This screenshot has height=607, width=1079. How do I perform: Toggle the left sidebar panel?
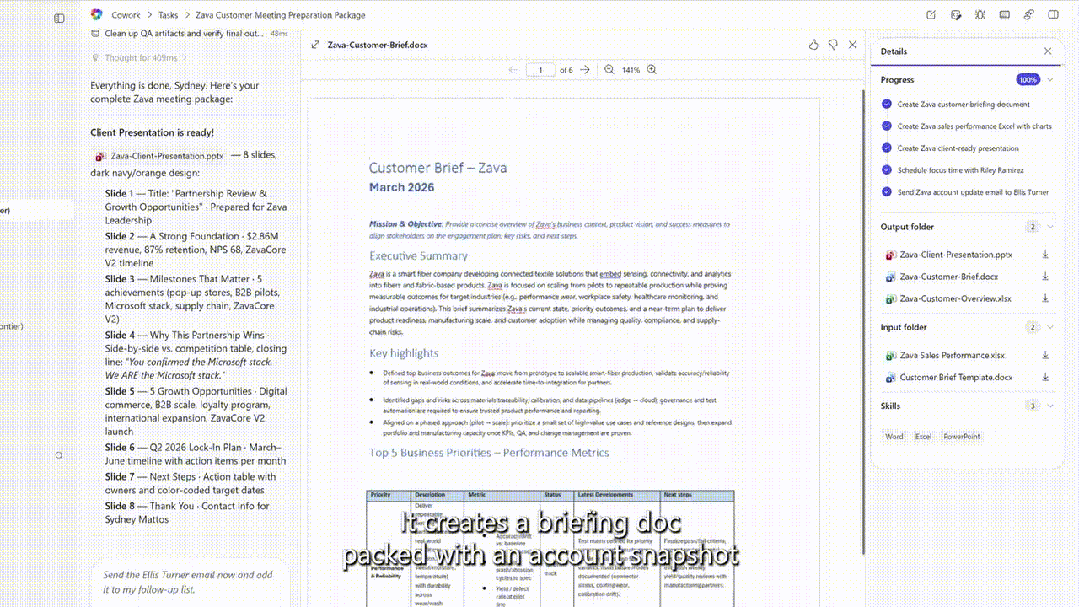tap(59, 18)
